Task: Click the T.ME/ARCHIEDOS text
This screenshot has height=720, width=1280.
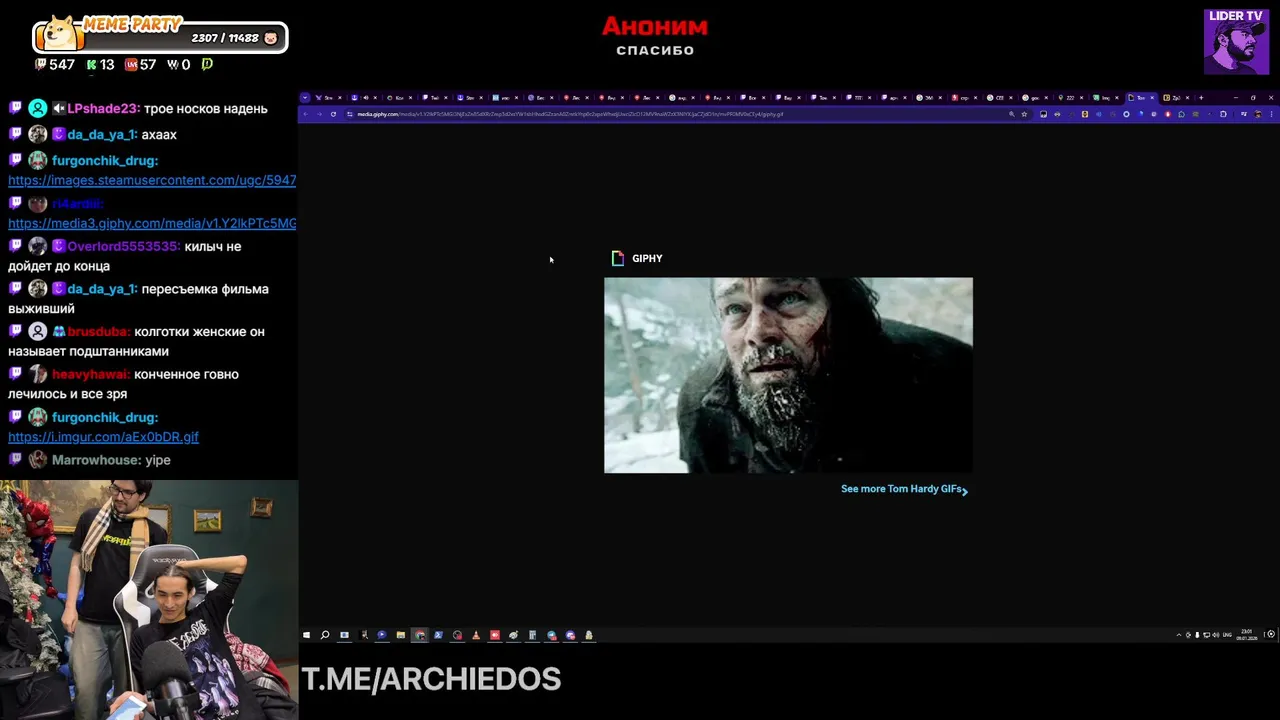Action: tap(431, 679)
